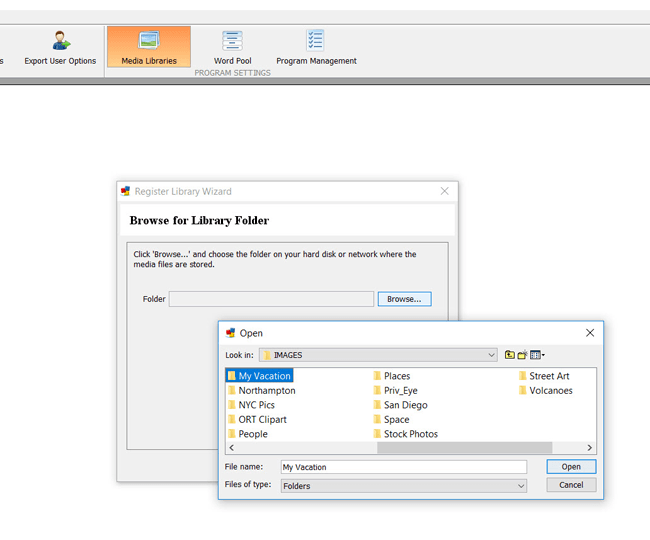Open the view menu icon
650x540 pixels.
(x=537, y=355)
